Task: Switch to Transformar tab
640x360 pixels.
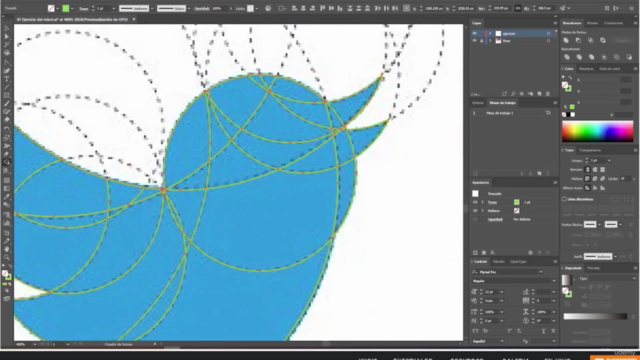Action: point(613,23)
